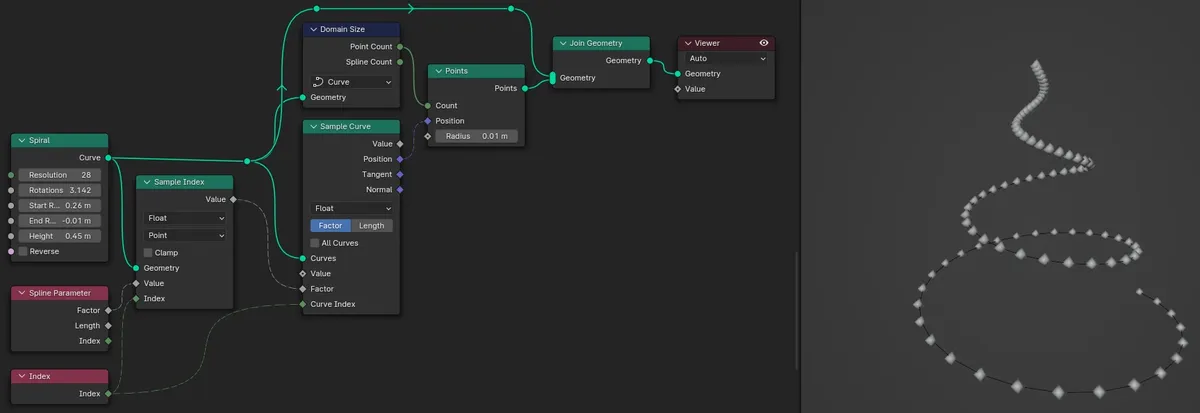Enable the All Curves checkbox

tap(315, 243)
